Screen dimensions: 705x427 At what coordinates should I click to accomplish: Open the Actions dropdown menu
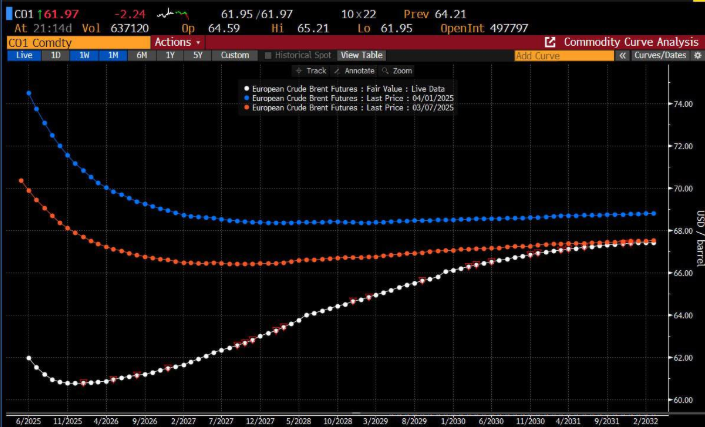[x=178, y=42]
